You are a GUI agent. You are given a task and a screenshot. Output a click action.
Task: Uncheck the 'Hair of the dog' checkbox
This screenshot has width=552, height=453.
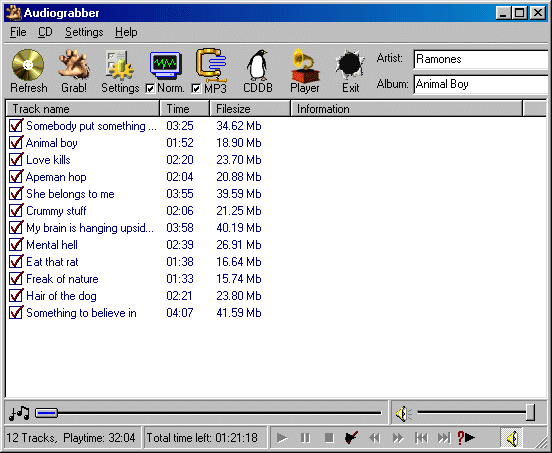[x=16, y=296]
